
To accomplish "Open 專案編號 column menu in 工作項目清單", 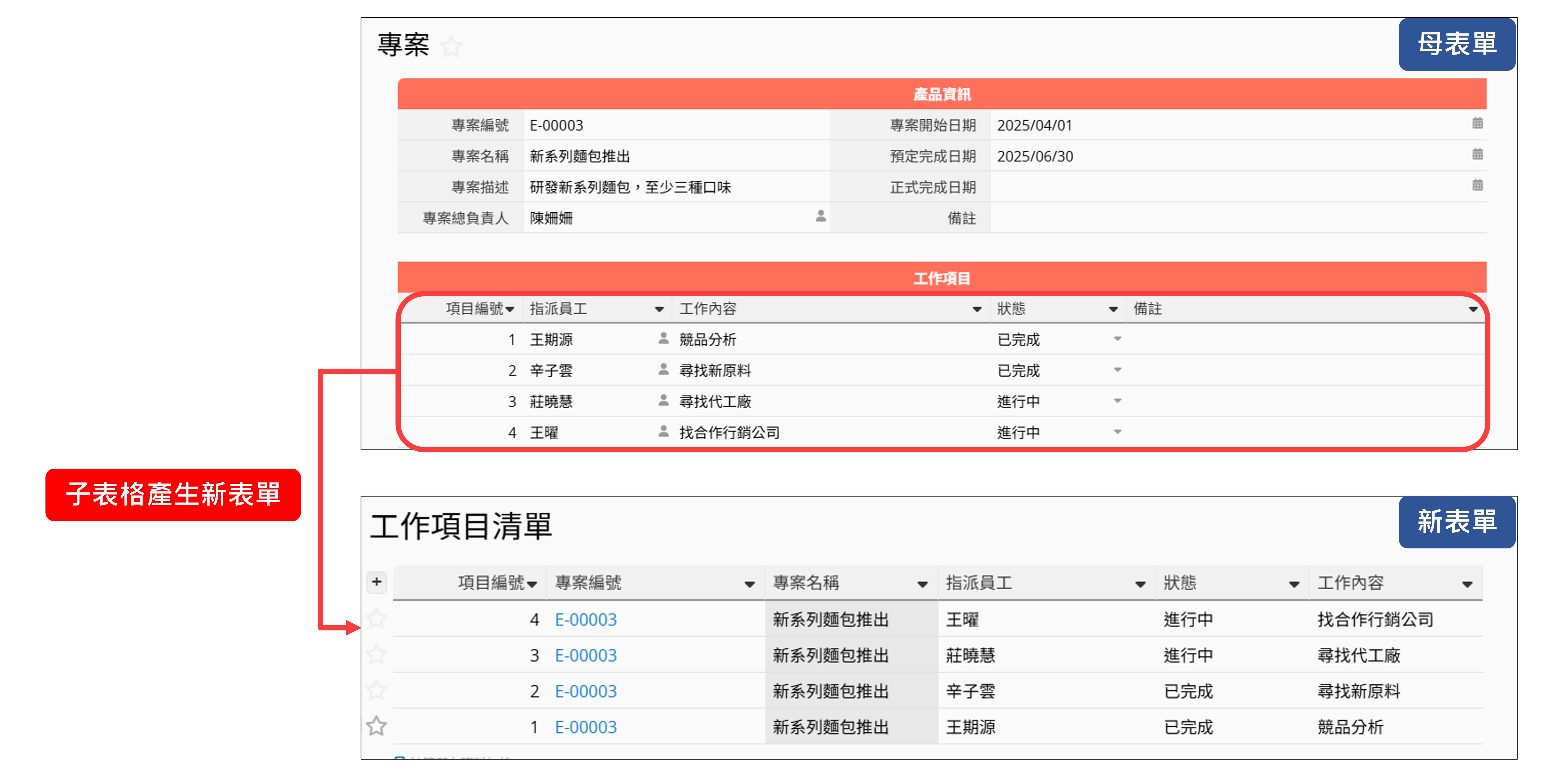I will point(749,584).
